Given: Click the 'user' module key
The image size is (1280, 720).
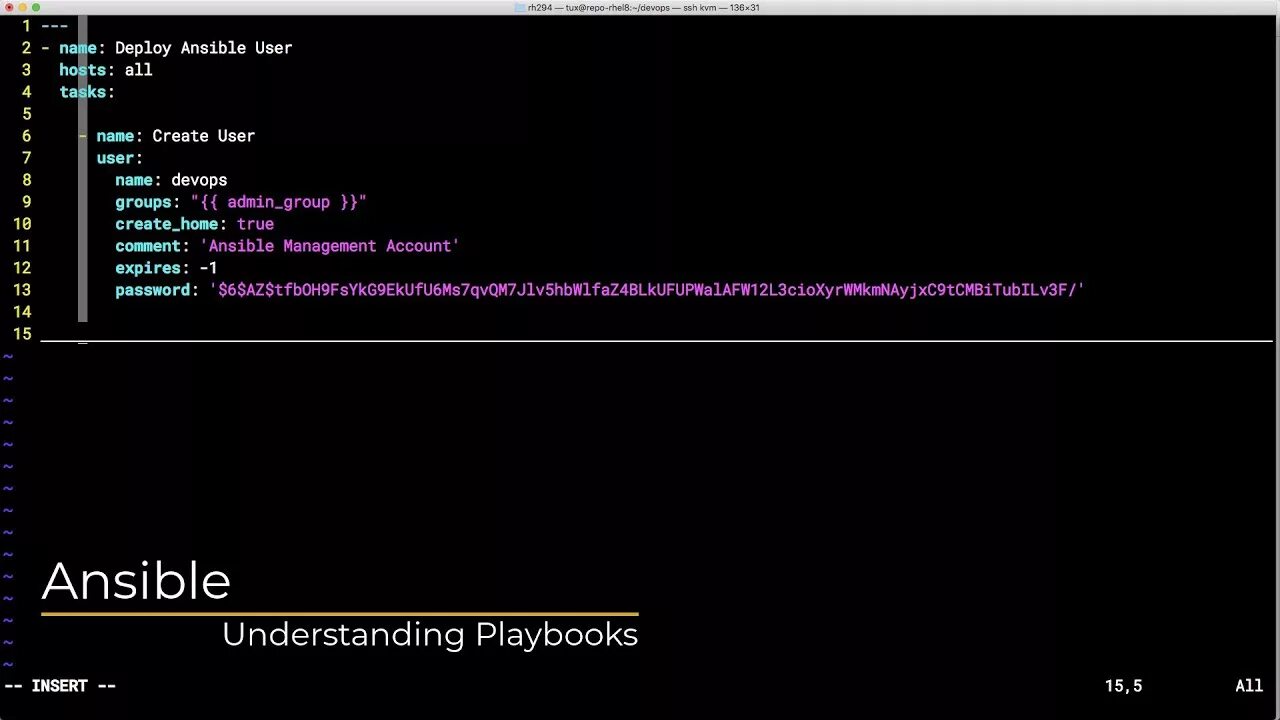Looking at the screenshot, I should point(115,158).
